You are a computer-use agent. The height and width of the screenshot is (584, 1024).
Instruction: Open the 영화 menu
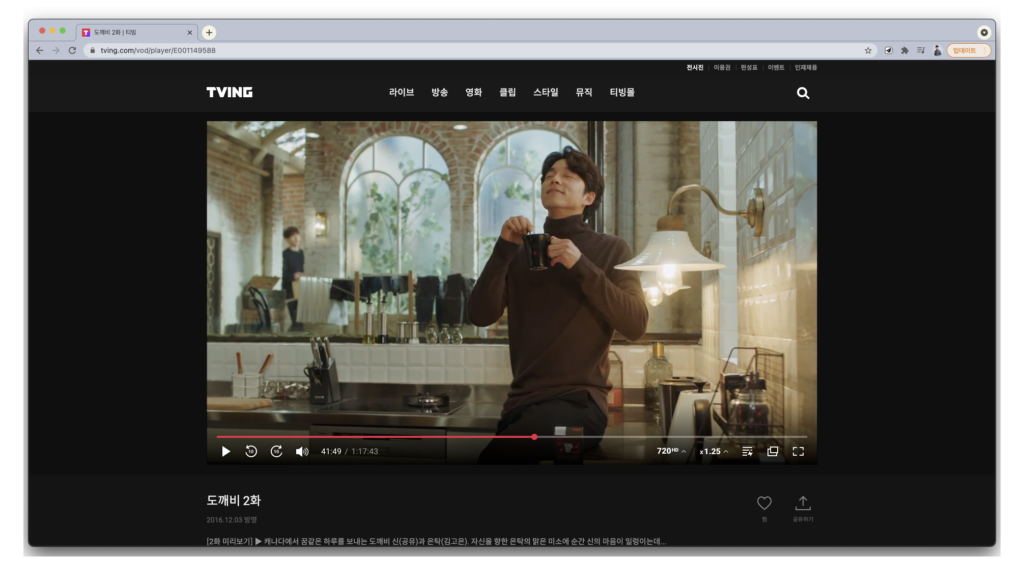(473, 92)
